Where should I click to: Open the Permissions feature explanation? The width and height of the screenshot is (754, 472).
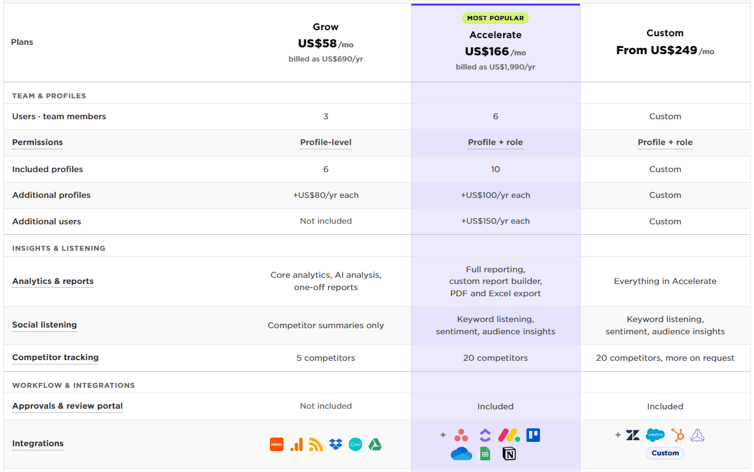(38, 142)
